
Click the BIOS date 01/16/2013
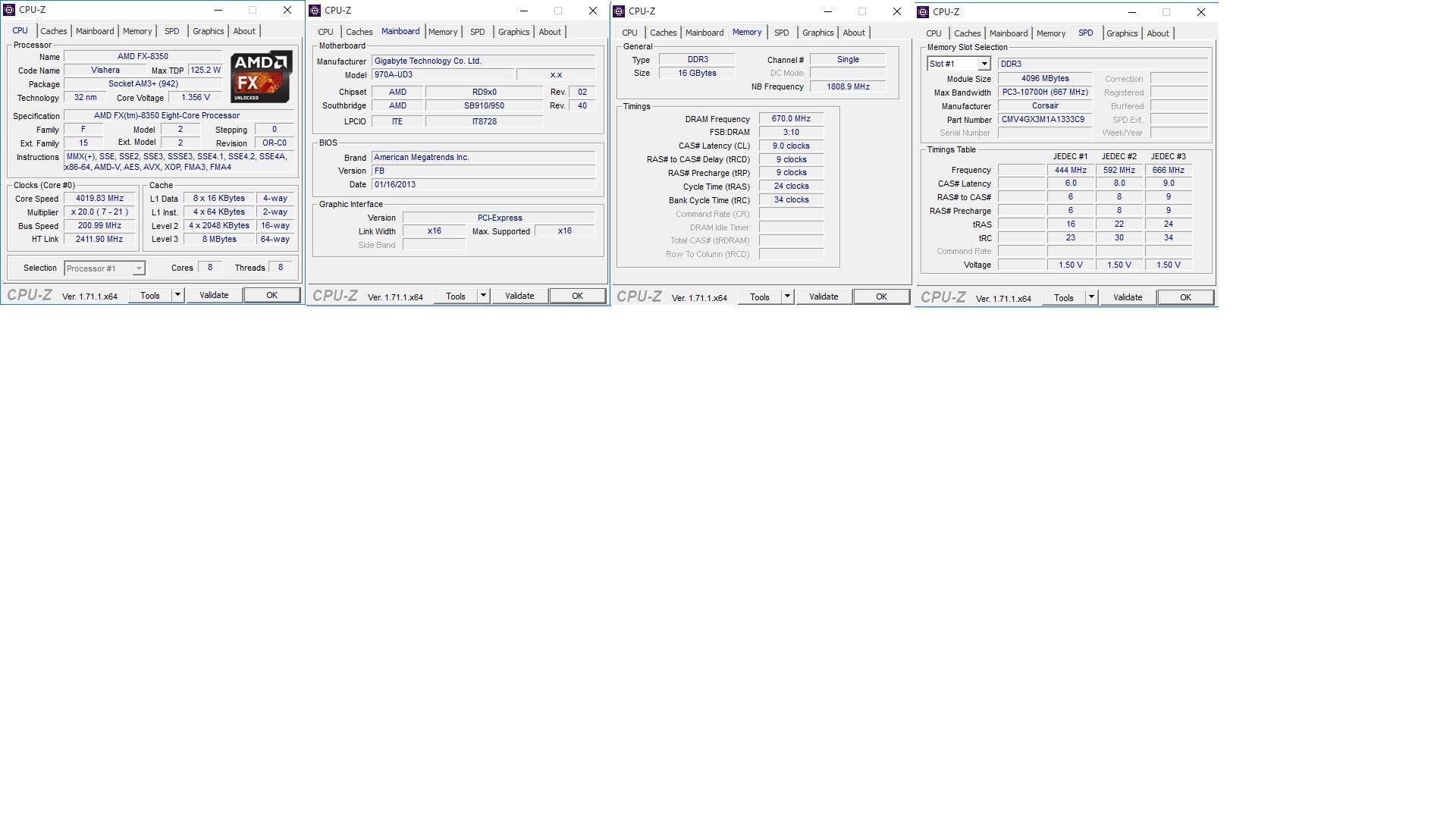coord(483,184)
